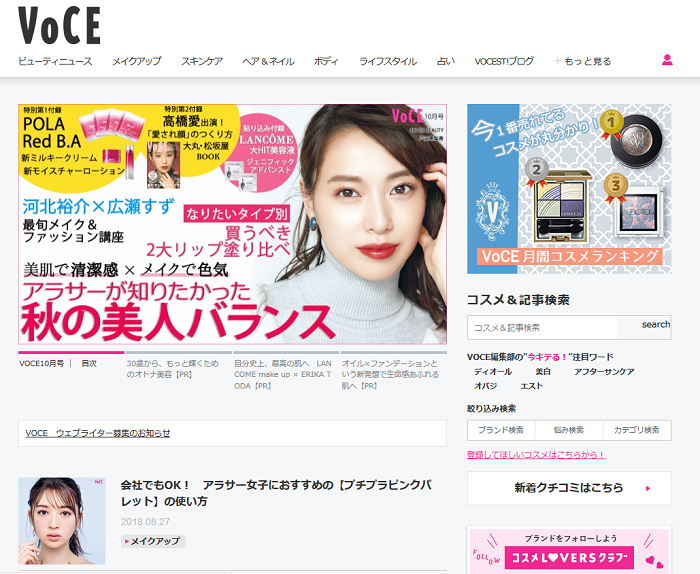The height and width of the screenshot is (574, 700).
Task: Open スキンケア menu
Action: coord(202,61)
